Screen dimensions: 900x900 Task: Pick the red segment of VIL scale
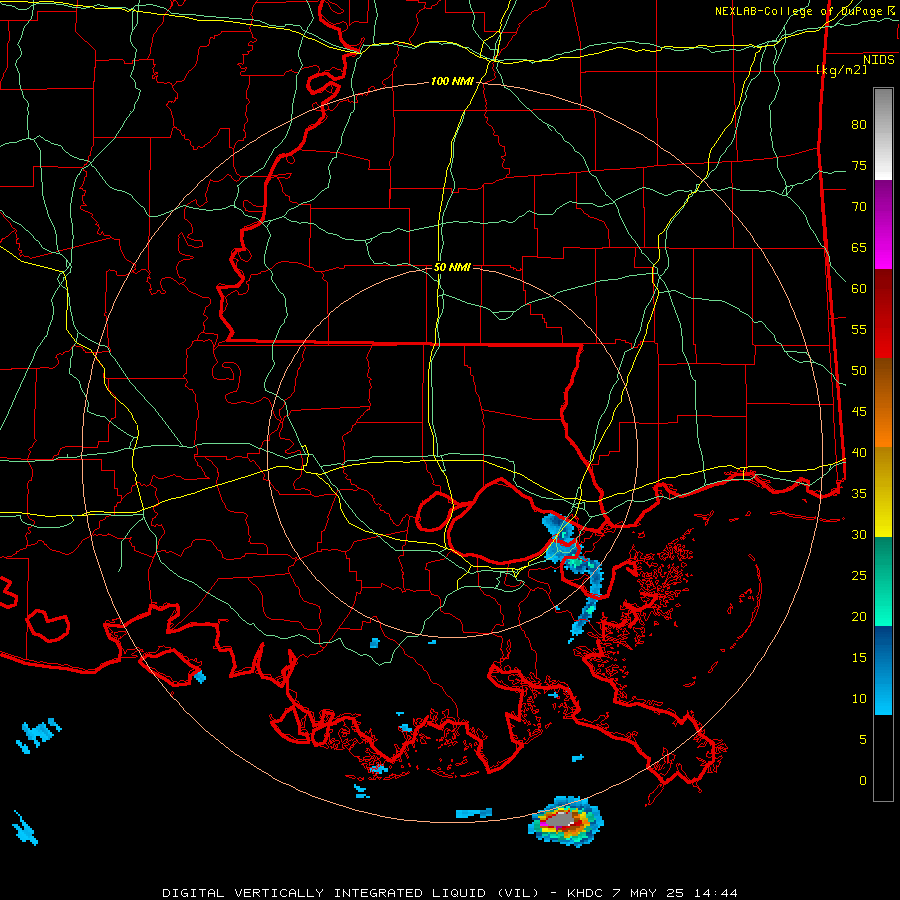[x=883, y=314]
